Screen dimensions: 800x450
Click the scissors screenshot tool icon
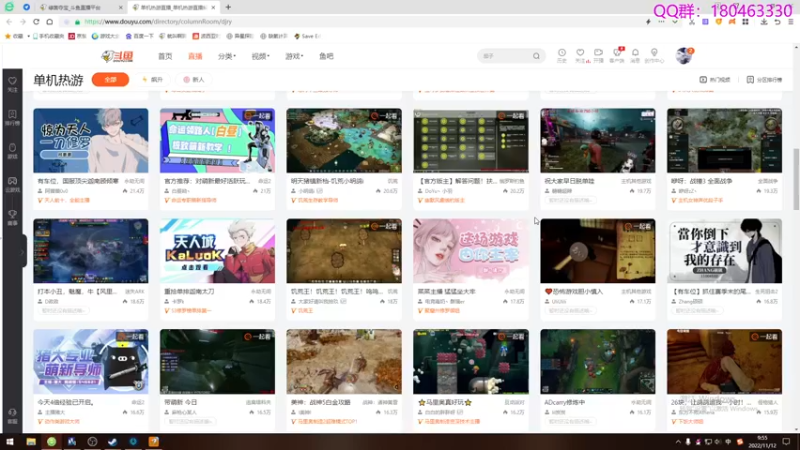692,22
